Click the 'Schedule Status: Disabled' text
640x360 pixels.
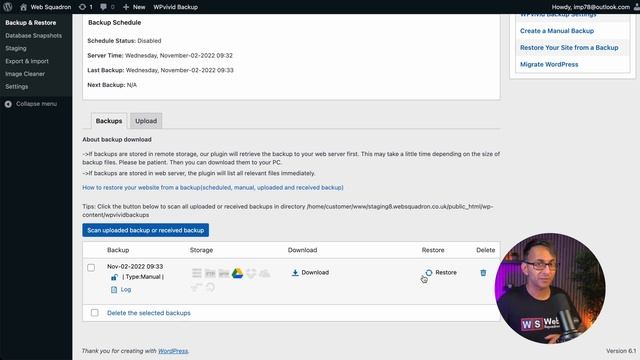[124, 41]
